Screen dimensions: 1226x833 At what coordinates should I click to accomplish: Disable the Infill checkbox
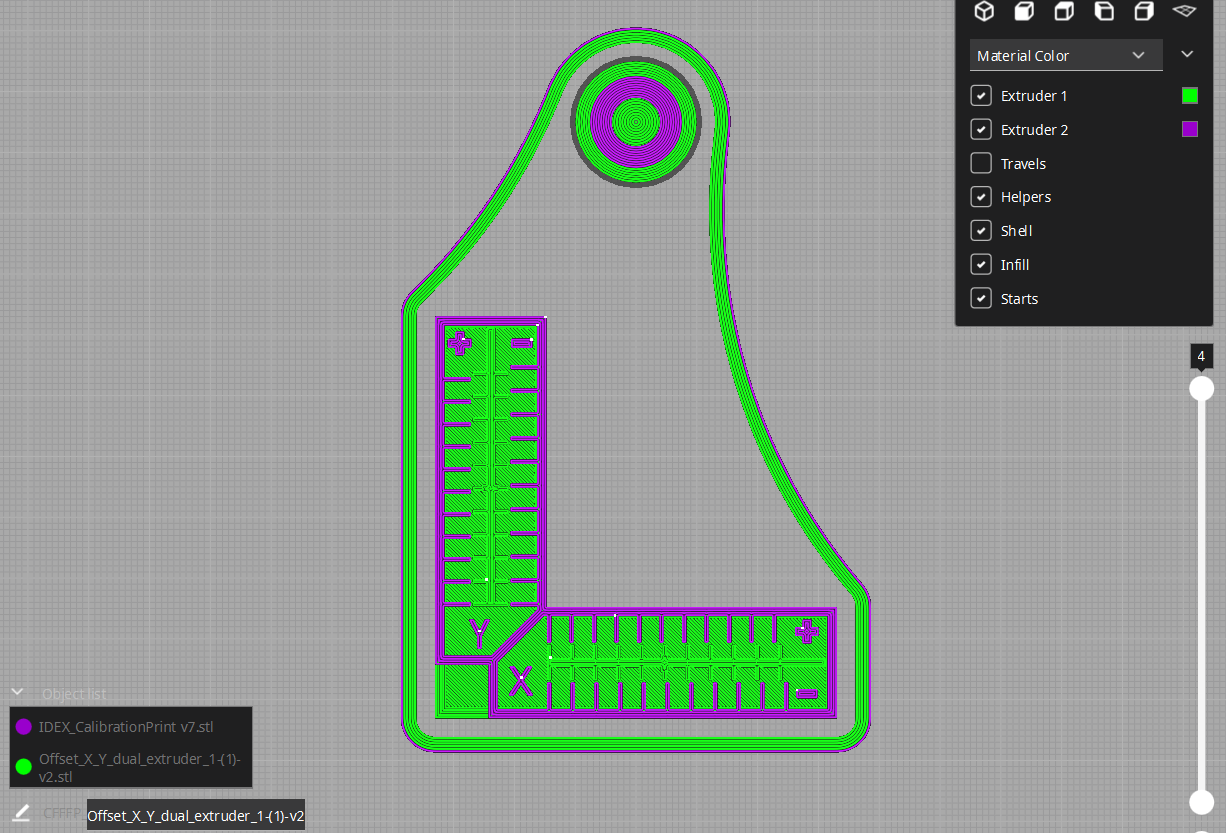[981, 264]
